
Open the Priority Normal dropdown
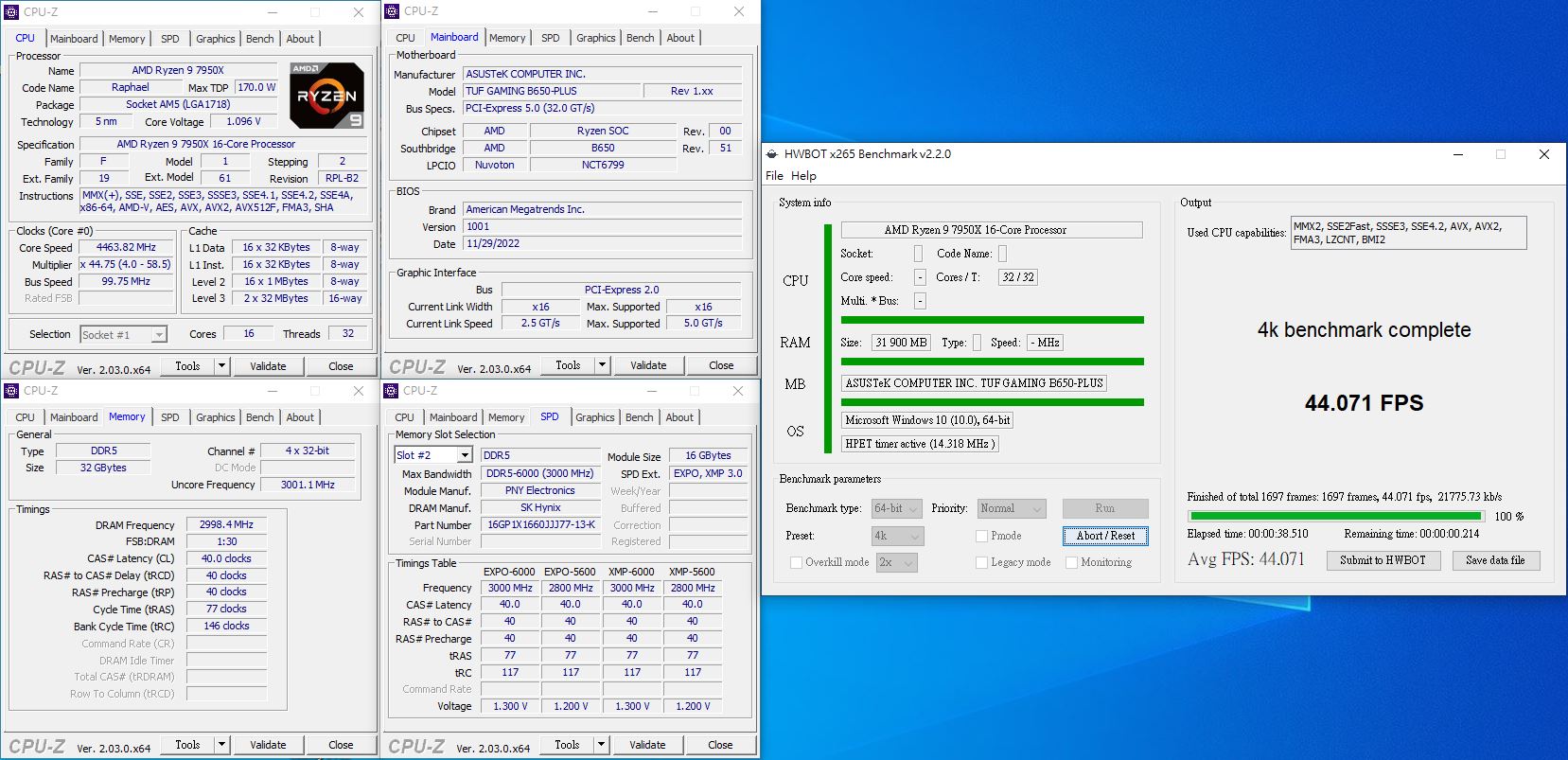pos(1012,508)
